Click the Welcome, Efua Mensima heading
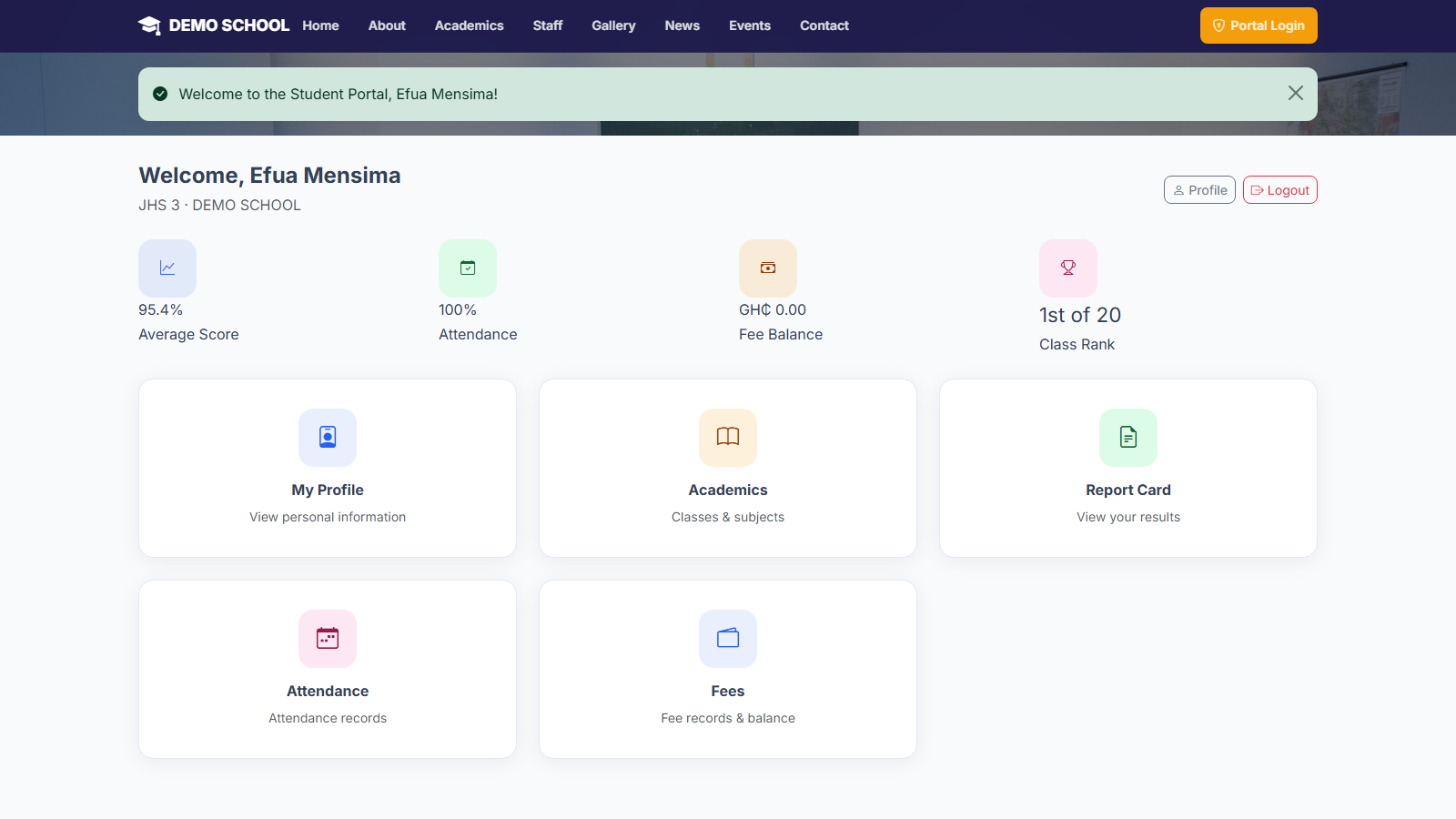Viewport: 1456px width, 819px height. 269,175
